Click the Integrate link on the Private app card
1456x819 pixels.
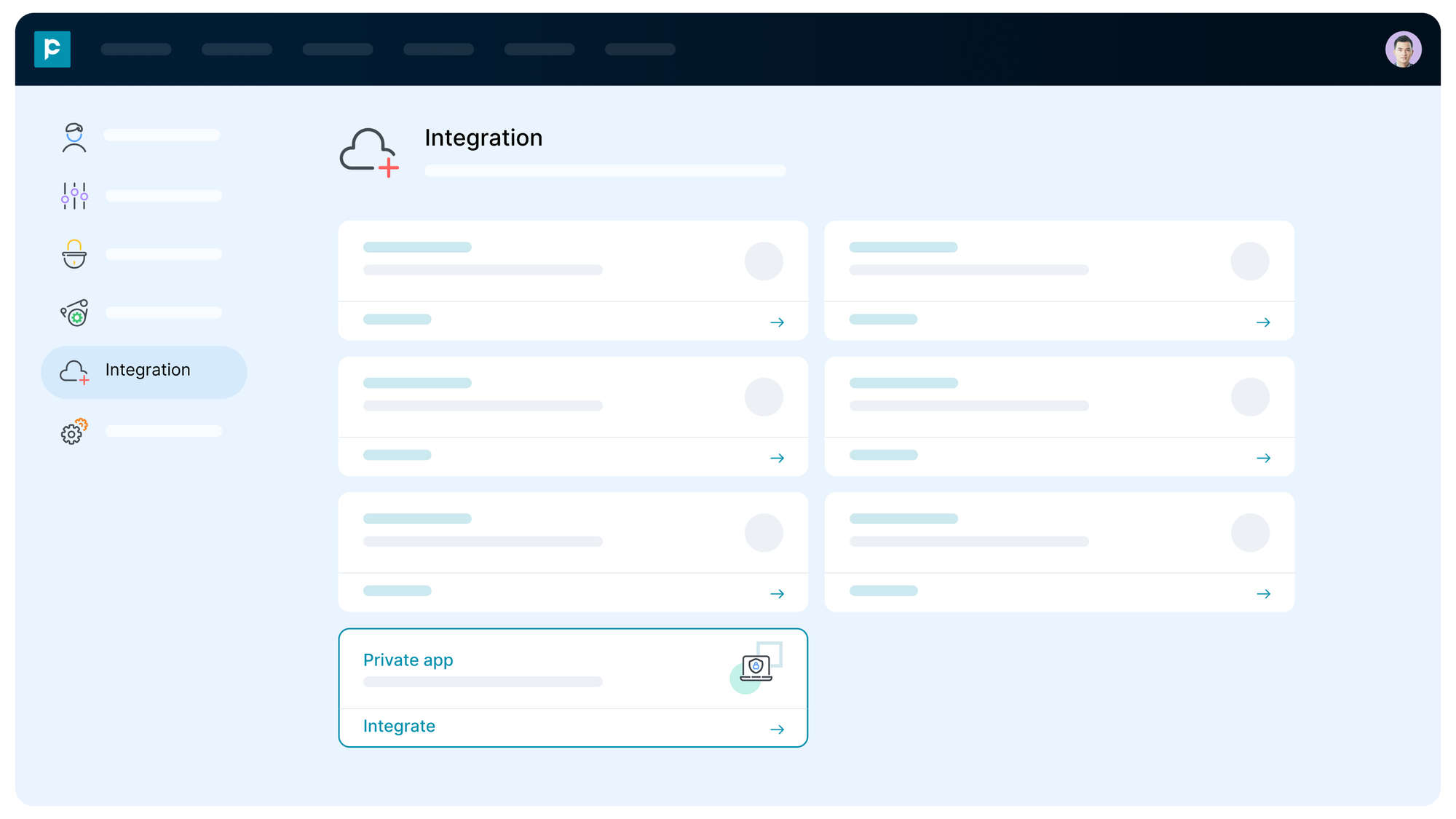(x=399, y=726)
